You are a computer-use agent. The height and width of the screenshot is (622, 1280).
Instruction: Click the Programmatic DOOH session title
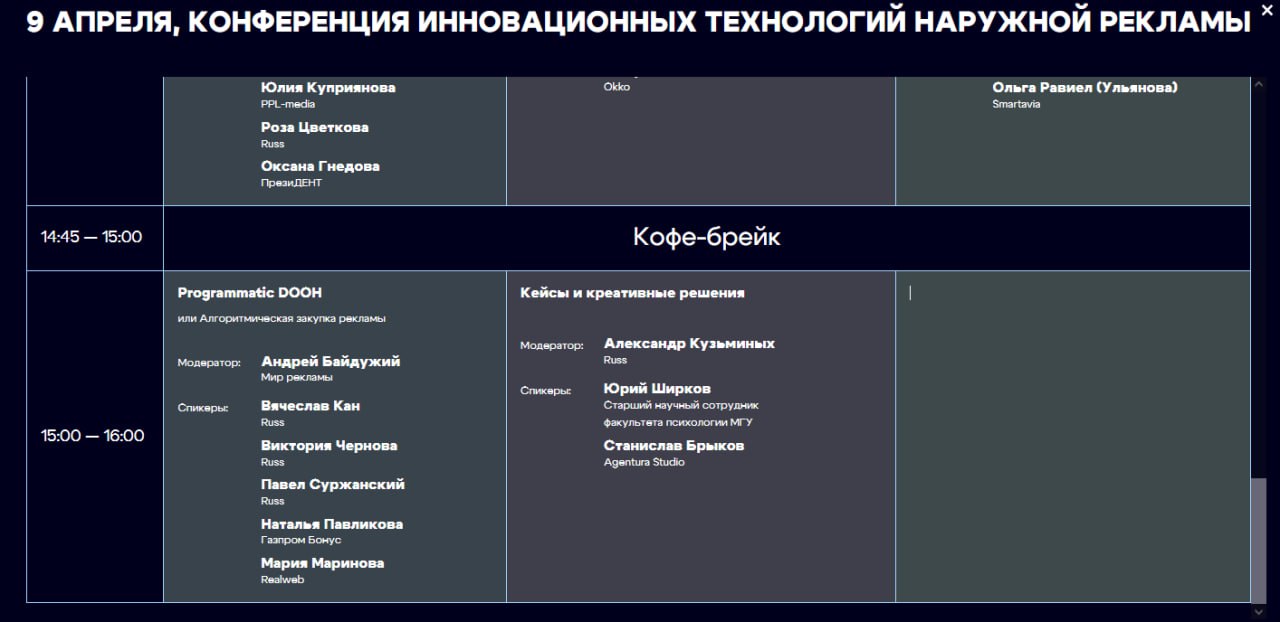pos(250,293)
